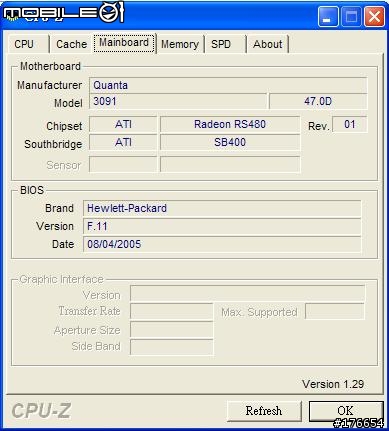The image size is (389, 431).
Task: Select the Radeon RS480 chipset value
Action: tap(230, 124)
